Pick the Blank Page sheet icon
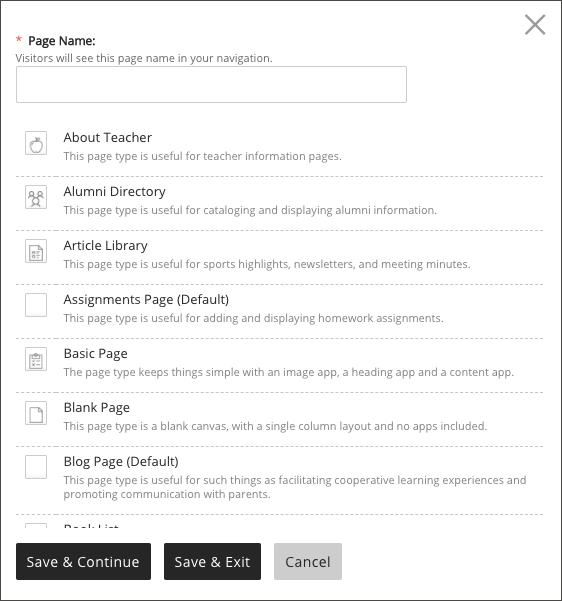Screen dimensions: 562x601 (x=36, y=413)
